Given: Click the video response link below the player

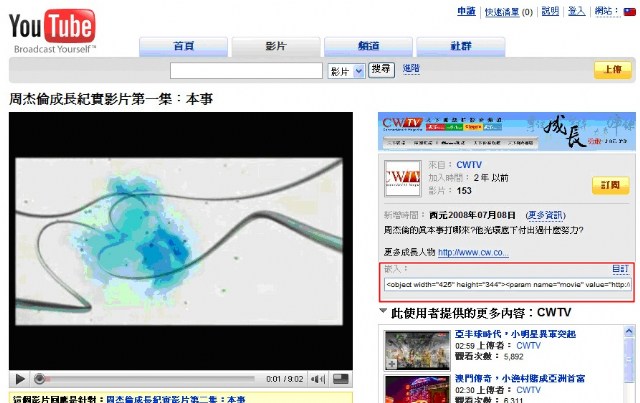Looking at the screenshot, I should (x=176, y=399).
